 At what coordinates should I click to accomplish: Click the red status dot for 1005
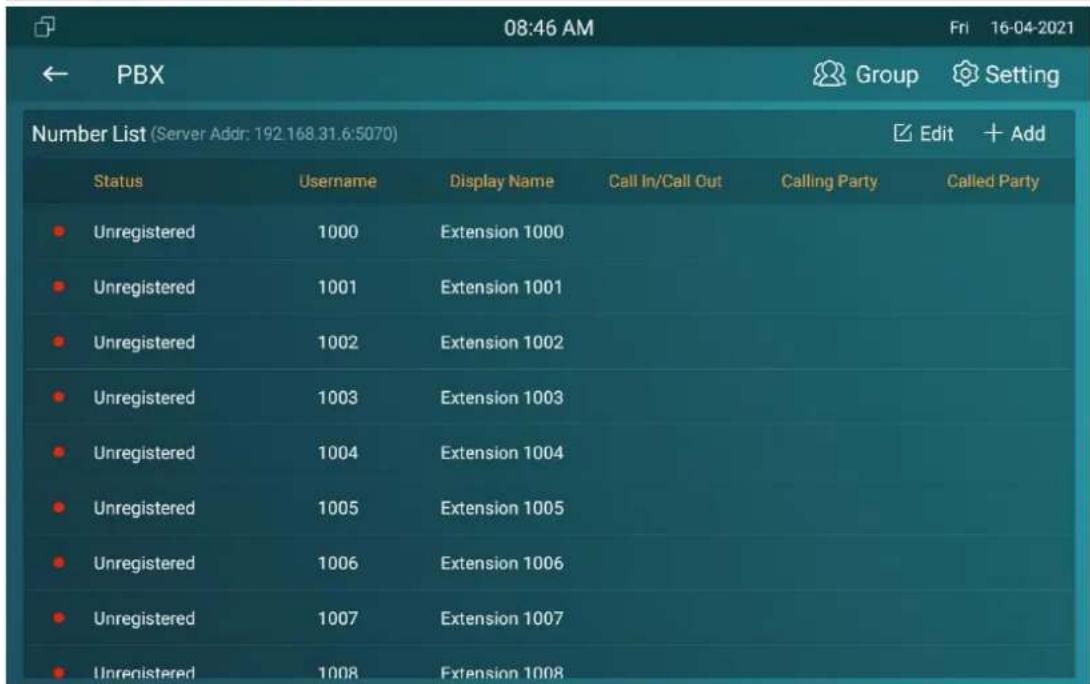pyautogui.click(x=59, y=507)
